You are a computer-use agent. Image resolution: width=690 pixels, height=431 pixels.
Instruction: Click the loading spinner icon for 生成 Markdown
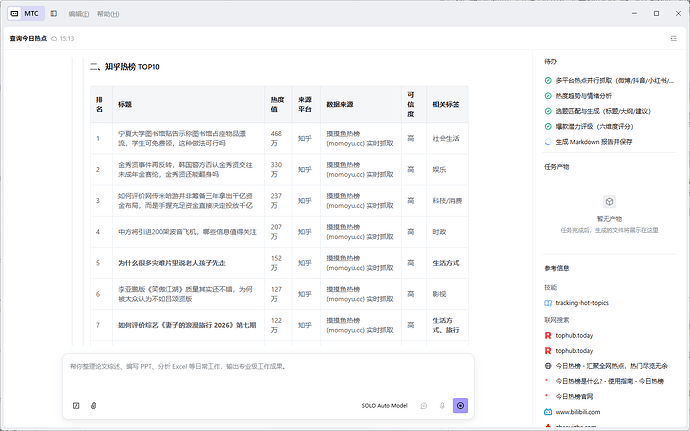click(548, 142)
